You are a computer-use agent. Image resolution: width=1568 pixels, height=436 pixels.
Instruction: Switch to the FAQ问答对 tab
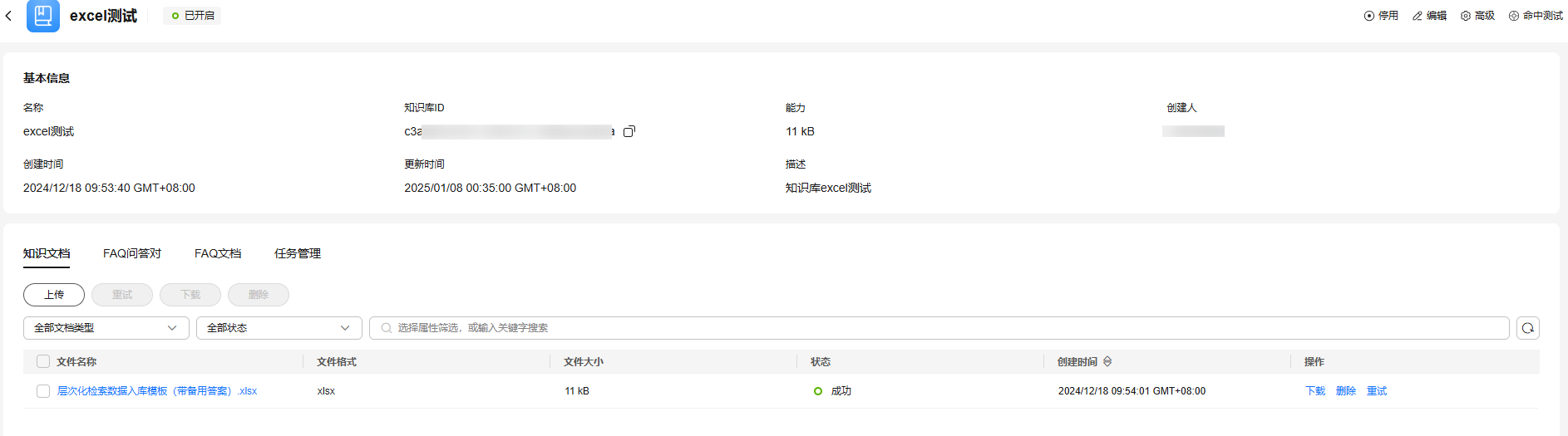[x=132, y=253]
